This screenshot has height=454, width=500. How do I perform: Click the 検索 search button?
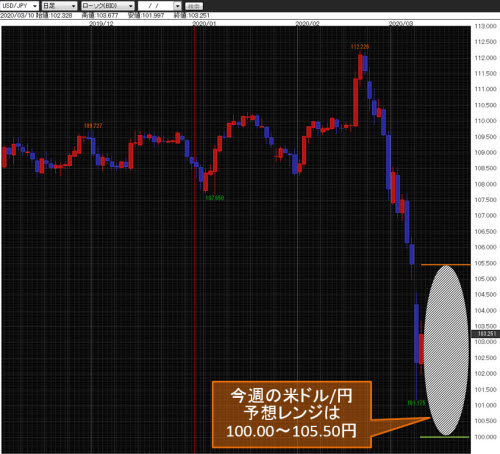click(194, 6)
